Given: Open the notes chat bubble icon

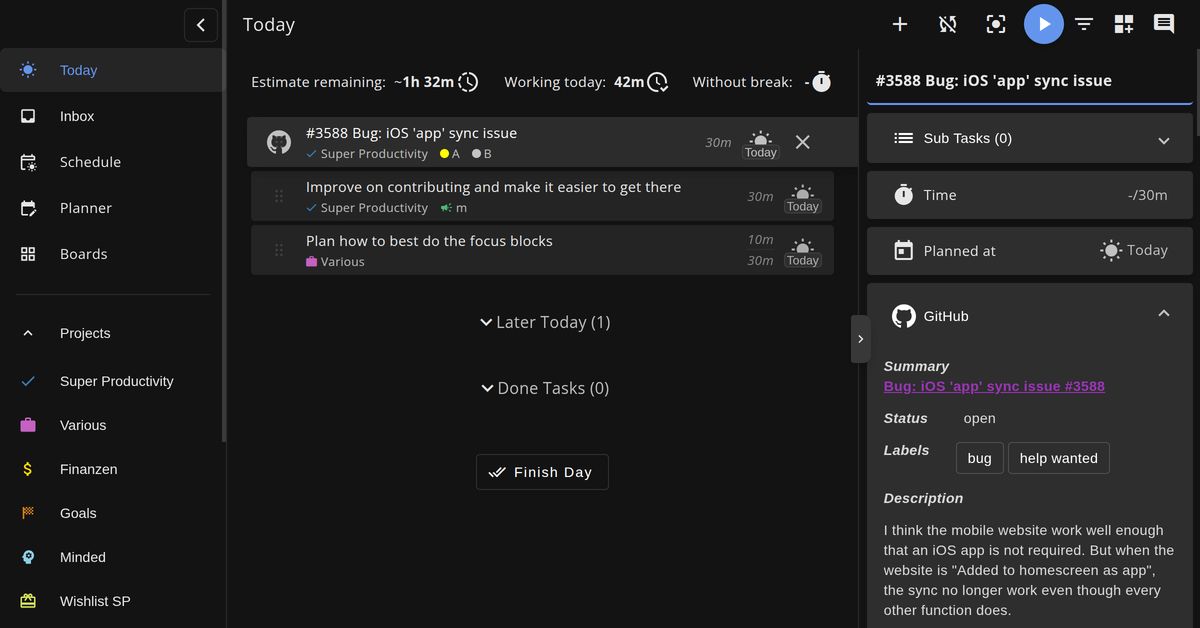Looking at the screenshot, I should pos(1164,24).
